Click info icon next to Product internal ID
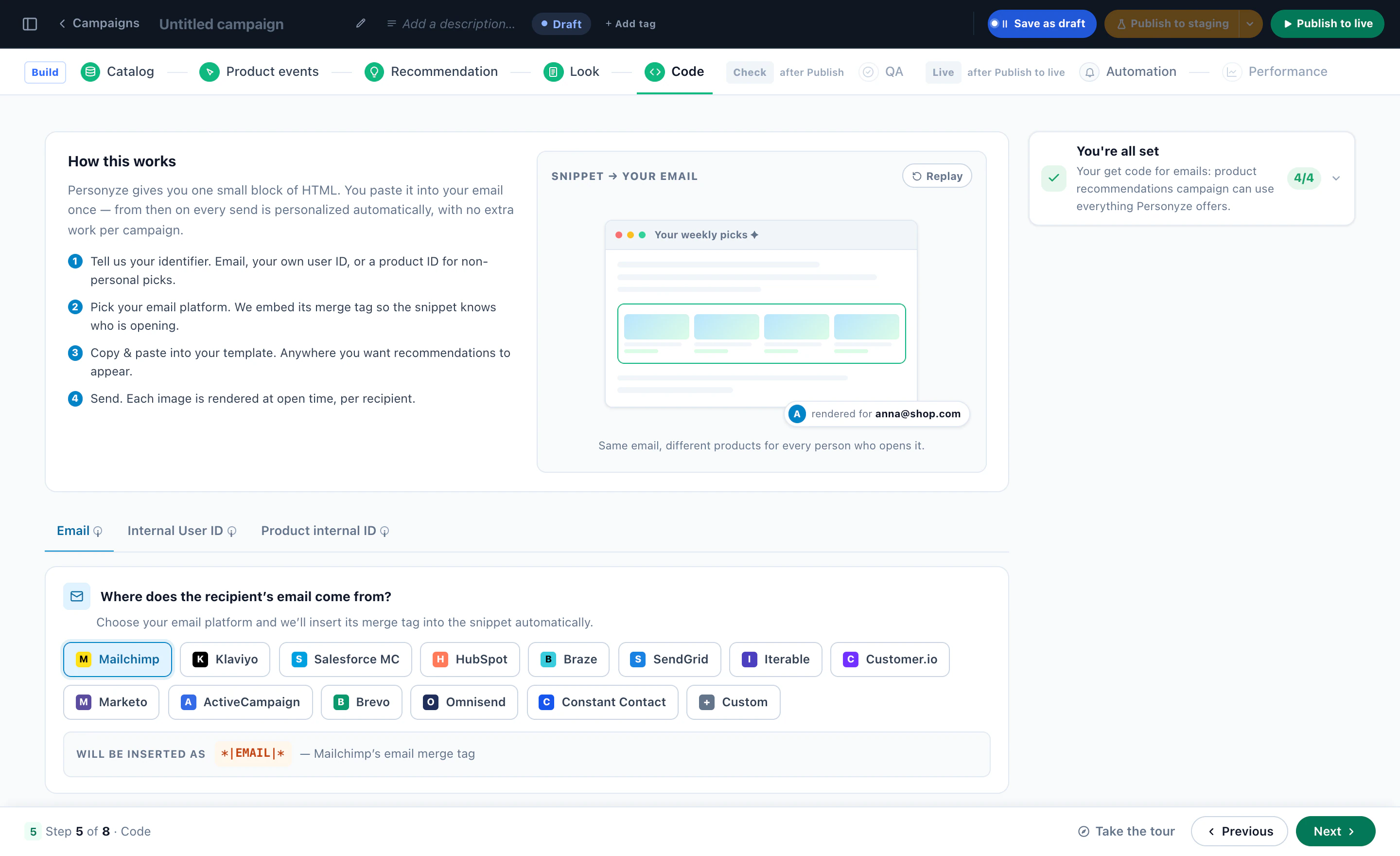 point(385,531)
